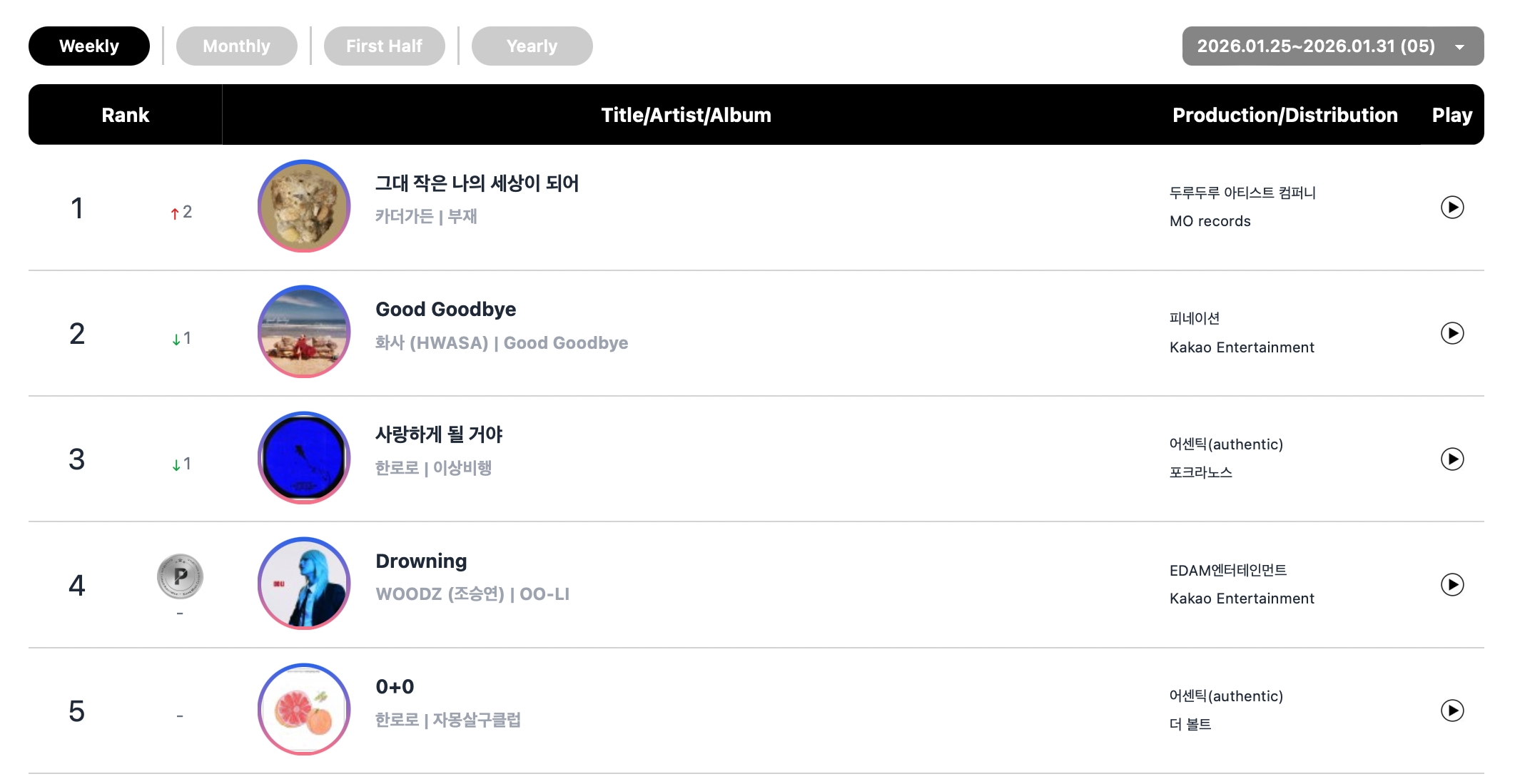Viewport: 1515px width, 784px height.
Task: Switch to the Yearly chart tab
Action: click(x=532, y=46)
